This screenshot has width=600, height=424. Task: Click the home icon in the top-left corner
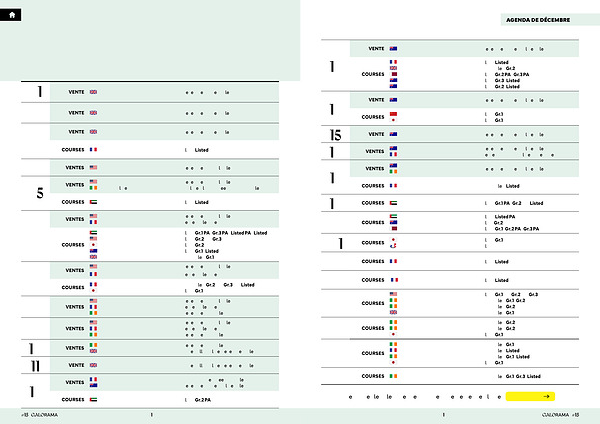(x=11, y=15)
